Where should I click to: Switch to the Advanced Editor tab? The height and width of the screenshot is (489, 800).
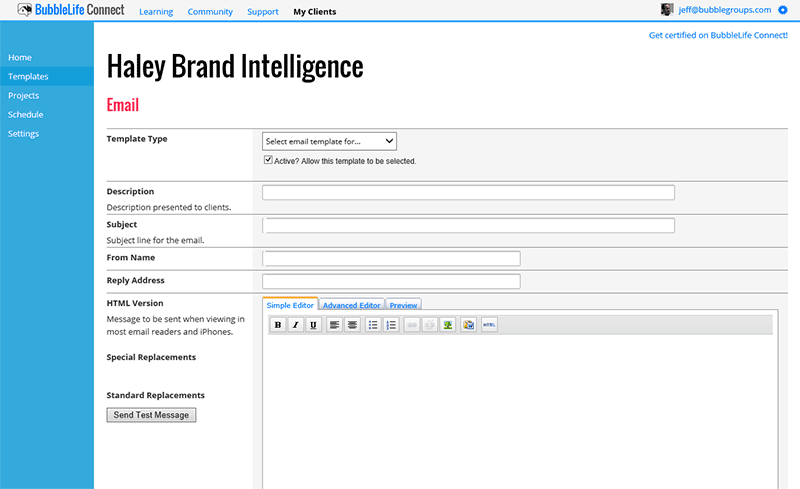tap(352, 305)
